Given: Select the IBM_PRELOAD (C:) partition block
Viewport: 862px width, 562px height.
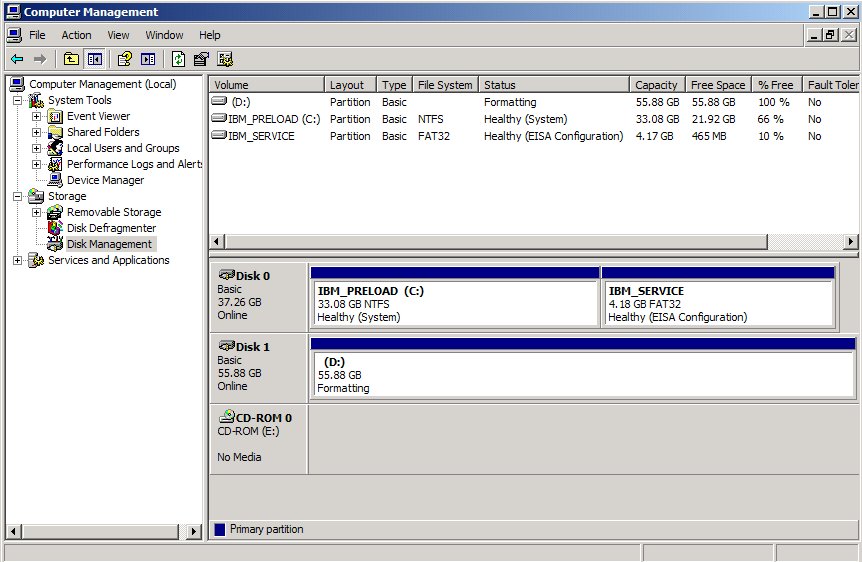Looking at the screenshot, I should click(x=455, y=303).
